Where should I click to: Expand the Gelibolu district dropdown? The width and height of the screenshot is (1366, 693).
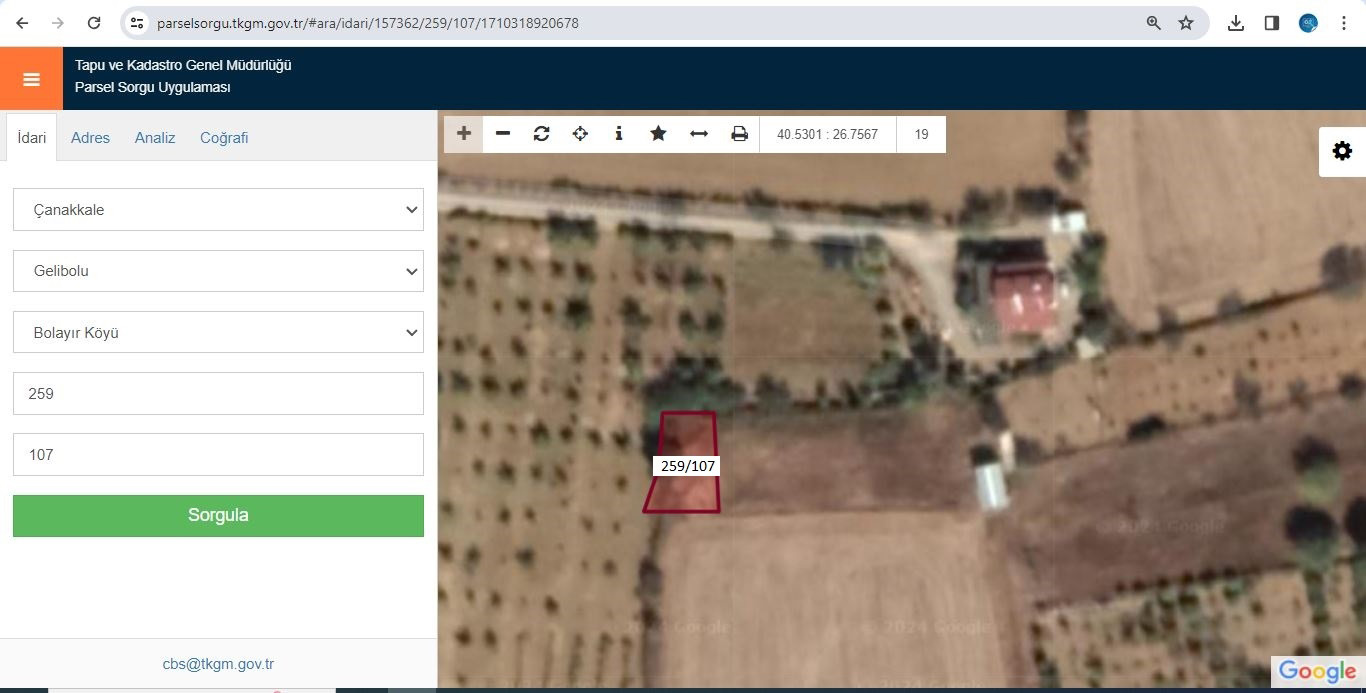click(218, 271)
